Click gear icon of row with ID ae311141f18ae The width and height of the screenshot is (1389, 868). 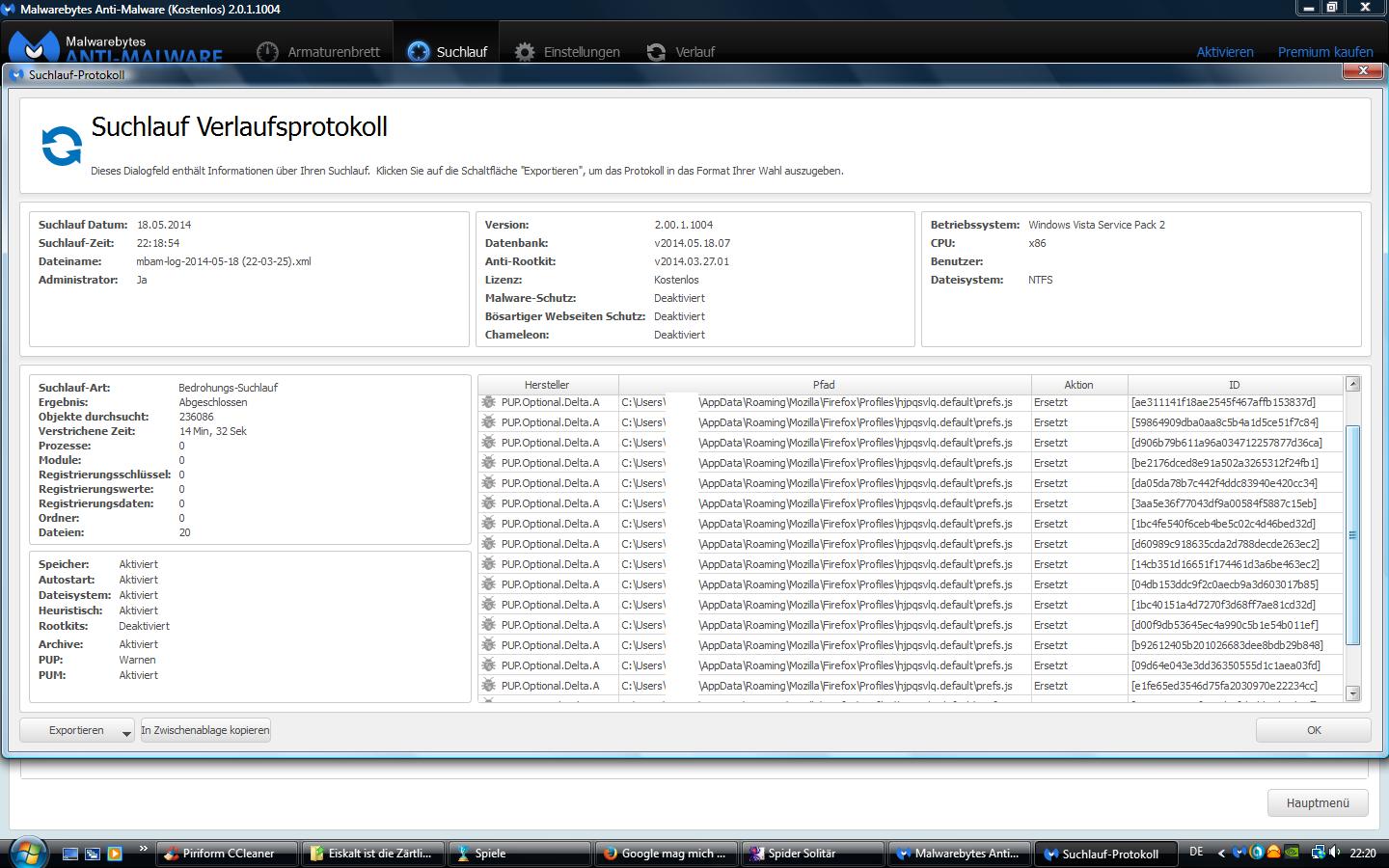[488, 402]
